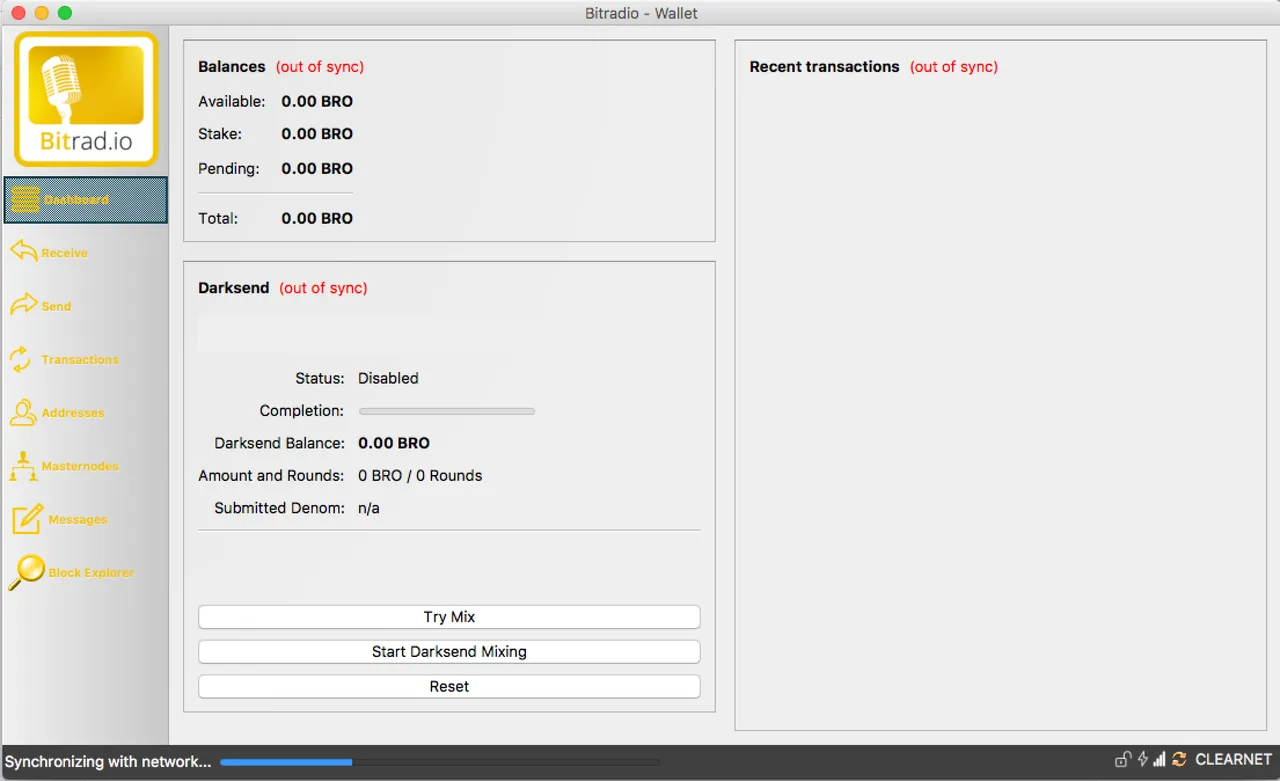Viewport: 1280px width, 781px height.
Task: Click Start Darksend Mixing
Action: click(449, 652)
